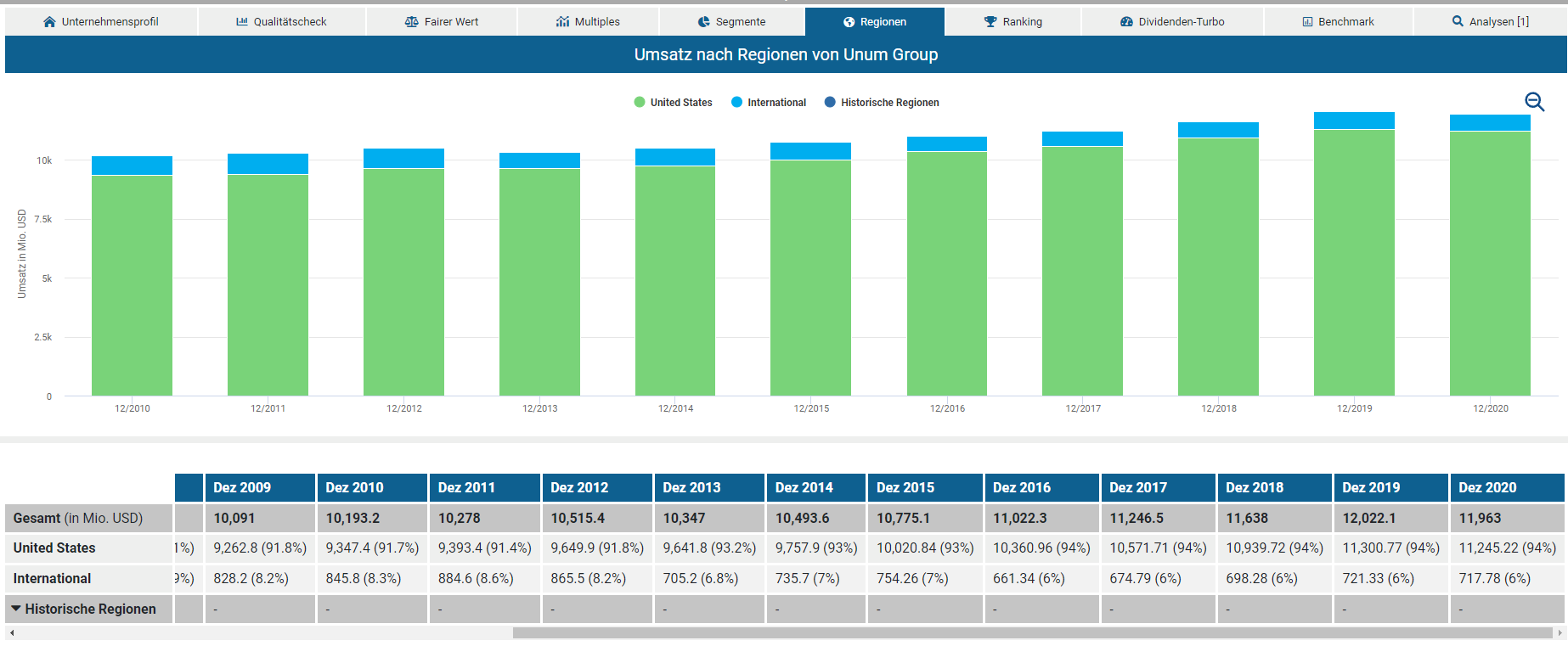Toggle United States series in legend
This screenshot has height=646, width=1568.
pos(674,103)
